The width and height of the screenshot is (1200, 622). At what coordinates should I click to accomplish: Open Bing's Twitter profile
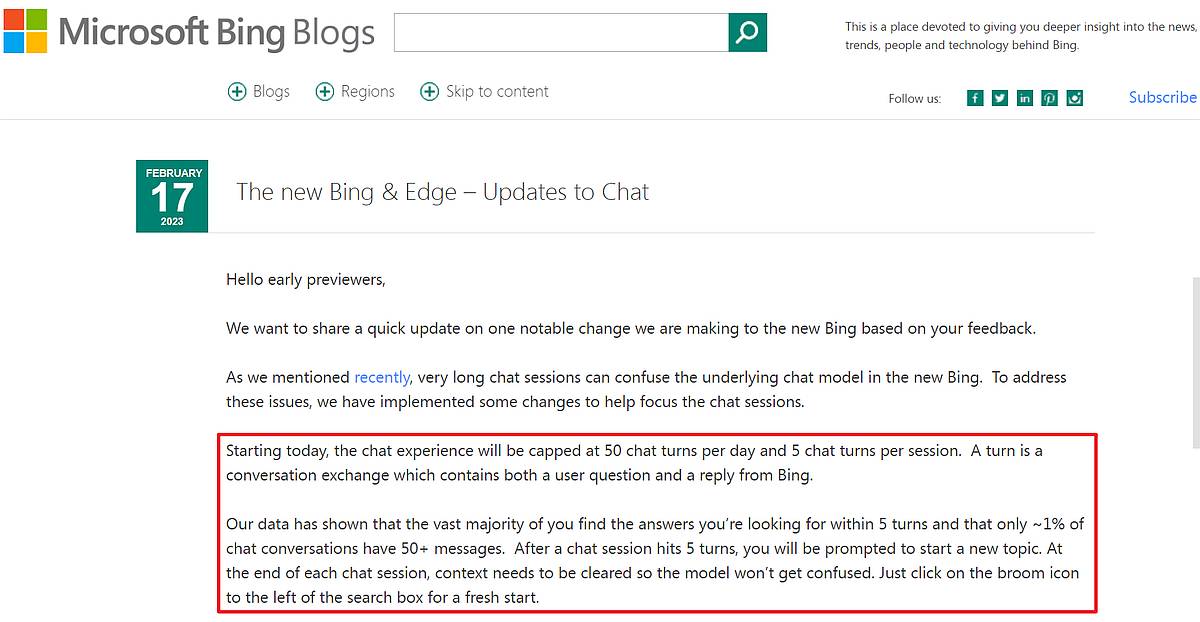1000,97
